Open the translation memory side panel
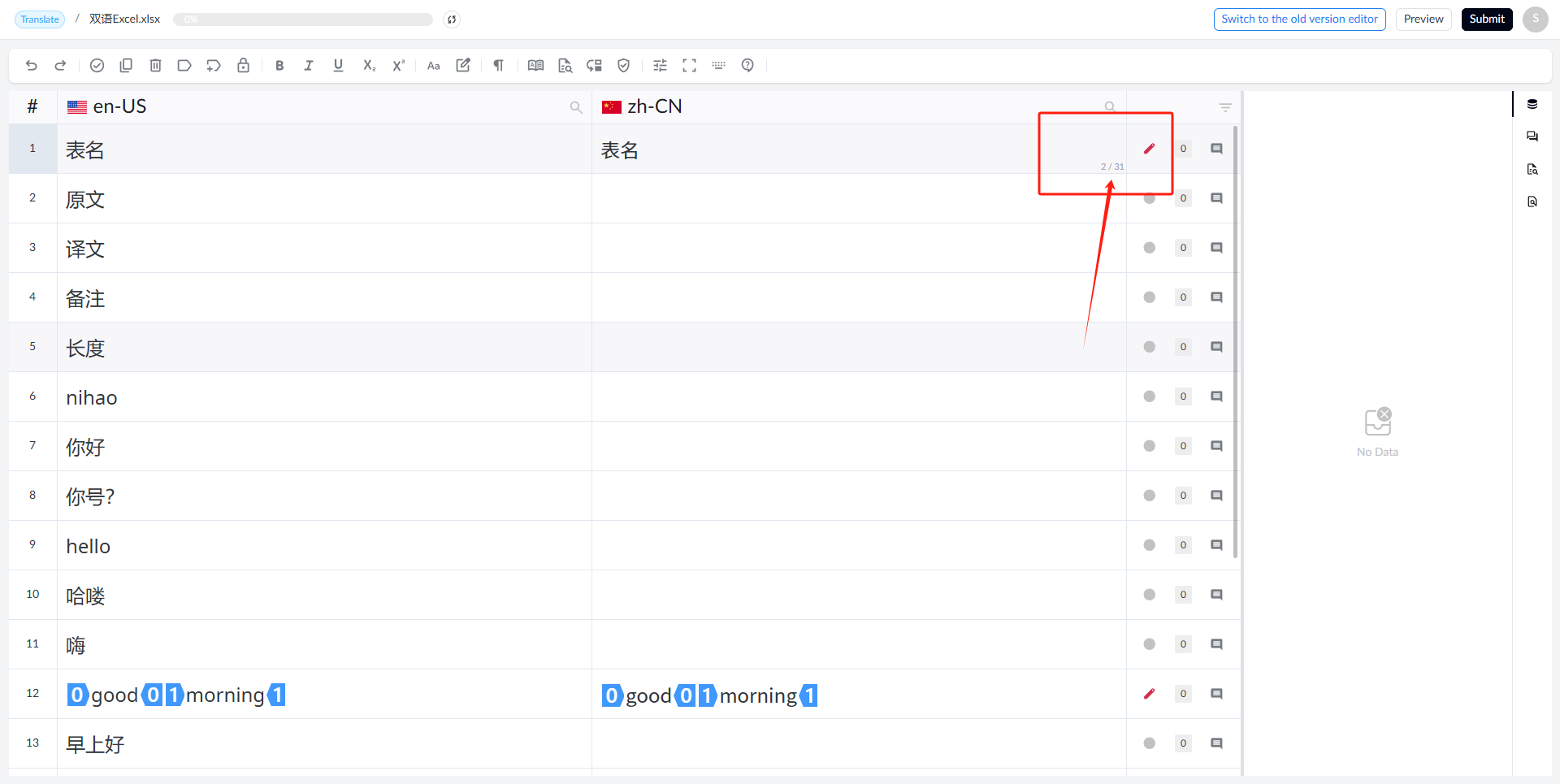Viewport: 1560px width, 784px height. (1532, 104)
